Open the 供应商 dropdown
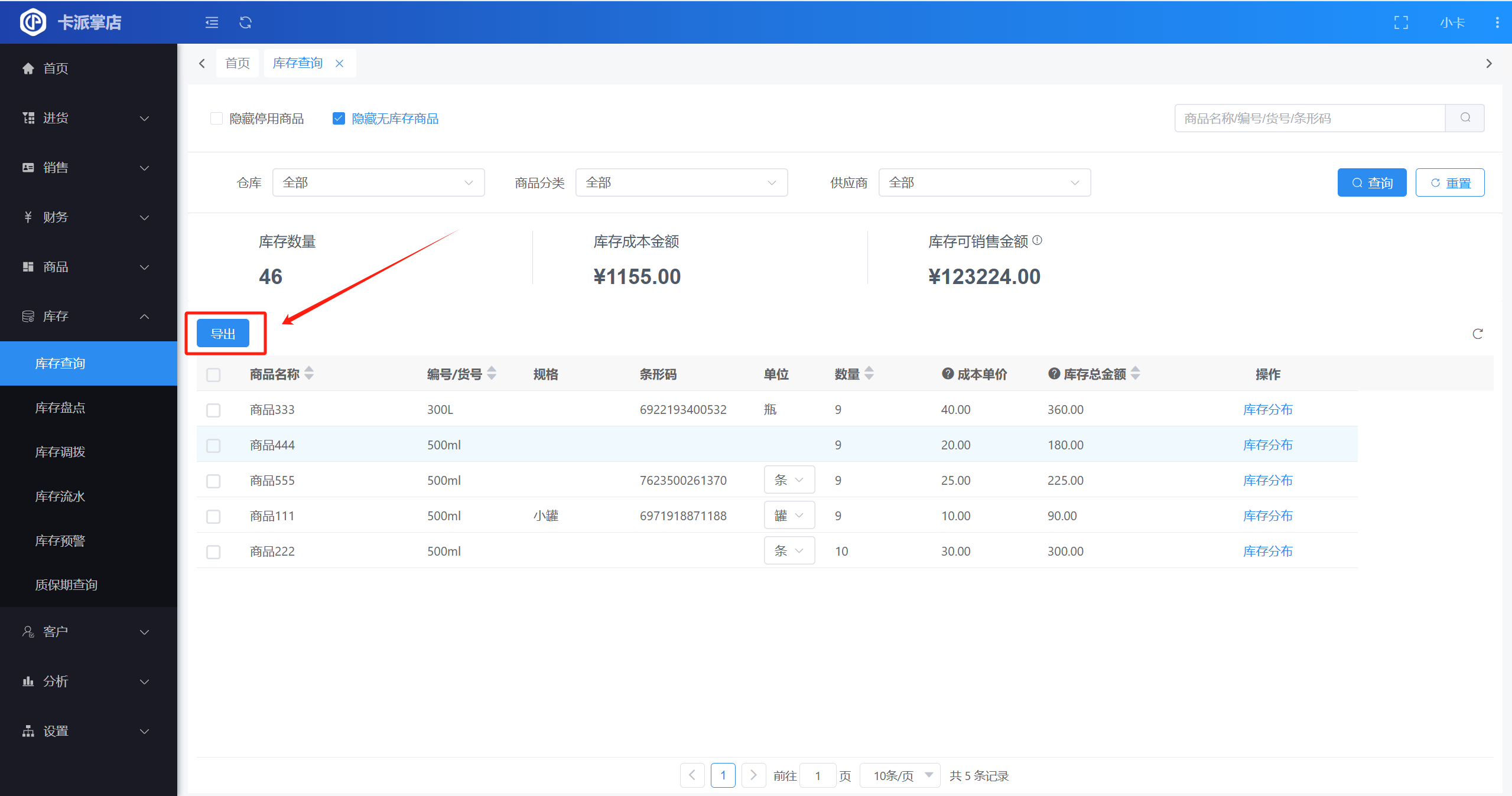 click(x=984, y=182)
